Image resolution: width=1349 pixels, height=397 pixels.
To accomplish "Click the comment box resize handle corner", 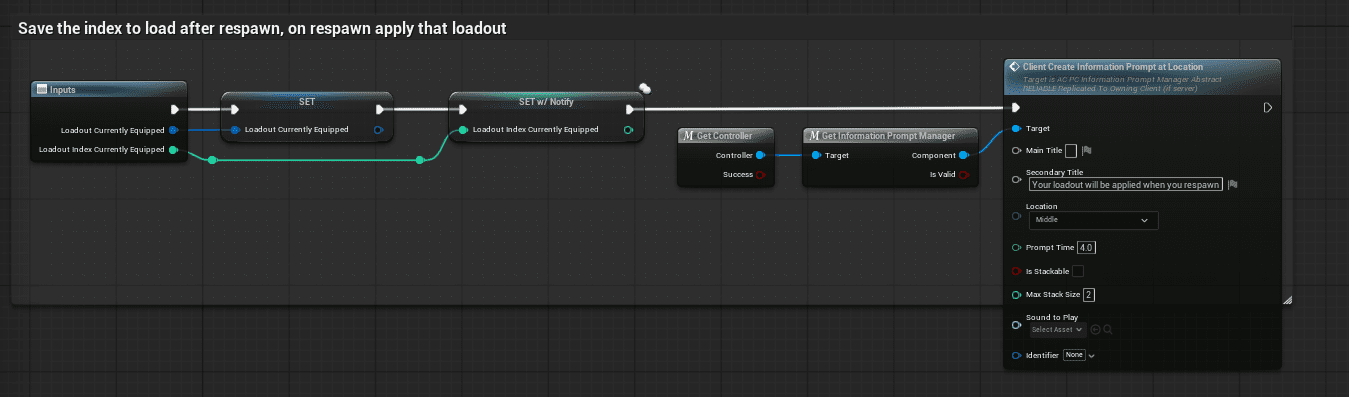I will pyautogui.click(x=1287, y=299).
